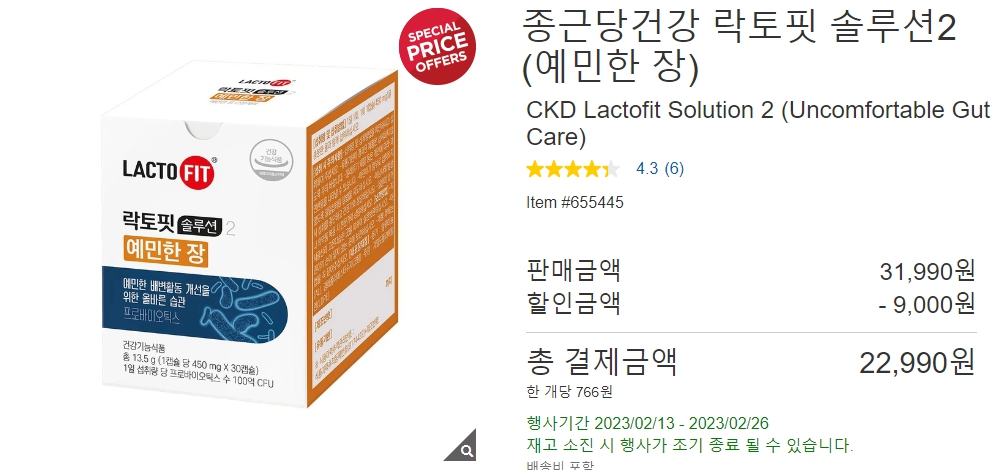Click the 31,990원 sale price
Viewport: 1006px width, 470px height.
[x=927, y=271]
